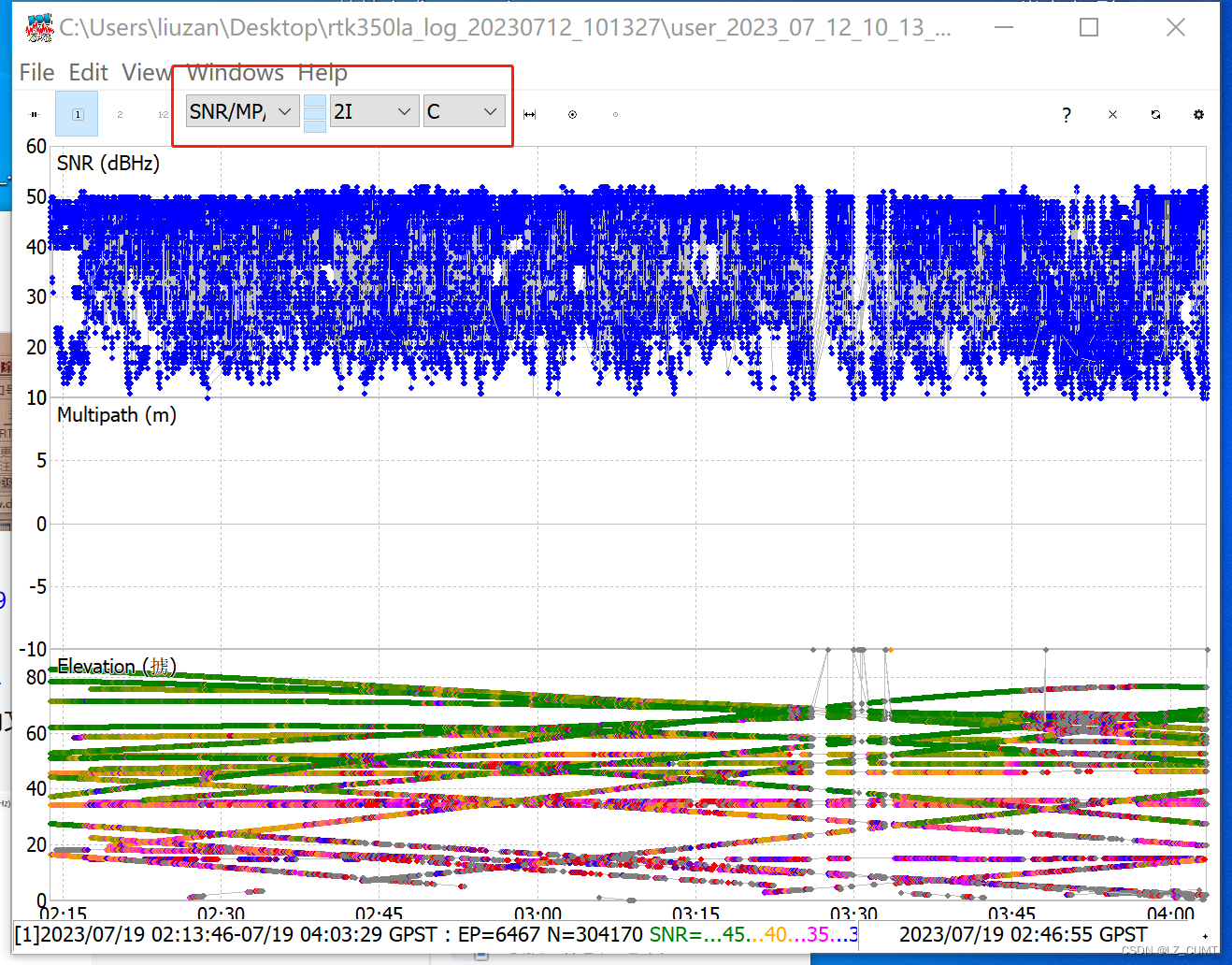Screen dimensions: 1232x965
Task: Click the refresh plot icon
Action: click(x=1155, y=114)
